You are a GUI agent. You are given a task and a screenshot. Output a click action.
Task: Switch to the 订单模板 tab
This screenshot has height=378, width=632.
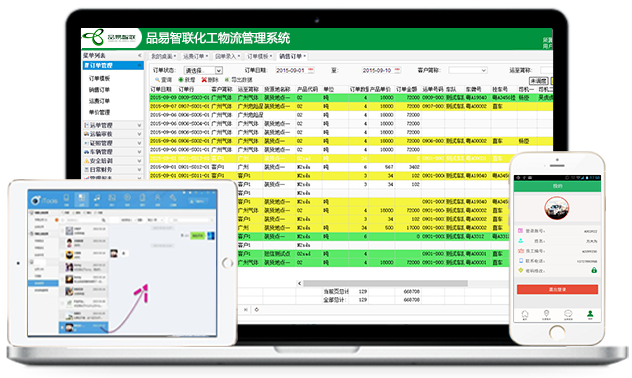click(x=259, y=56)
